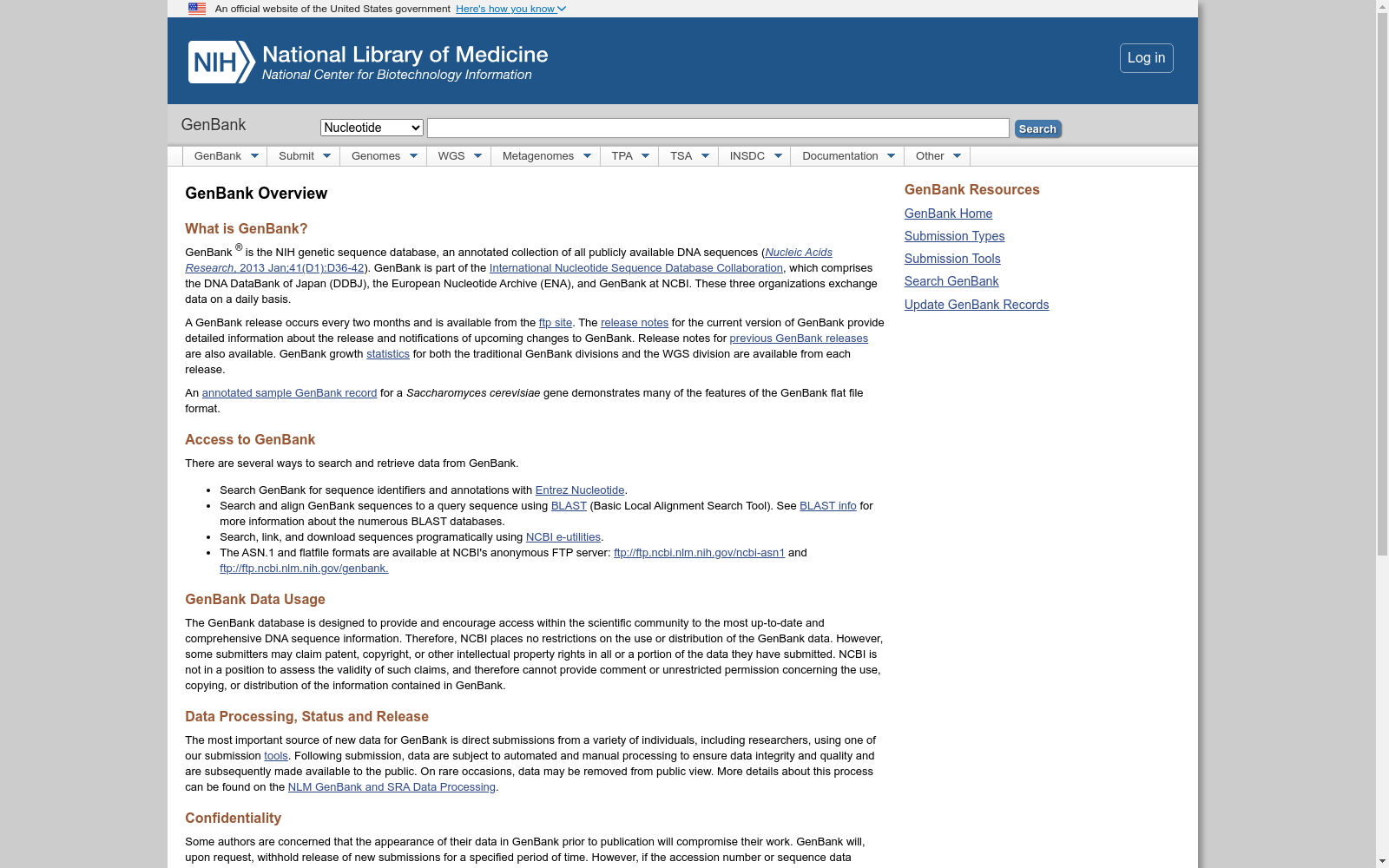This screenshot has height=868, width=1389.
Task: Expand the WGS menu arrow
Action: click(x=477, y=156)
